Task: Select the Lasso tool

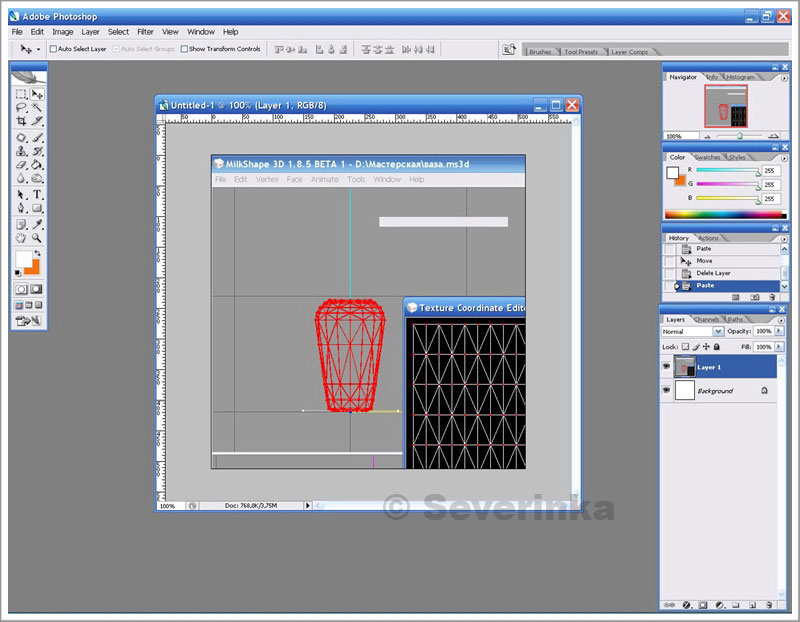Action: (x=21, y=108)
